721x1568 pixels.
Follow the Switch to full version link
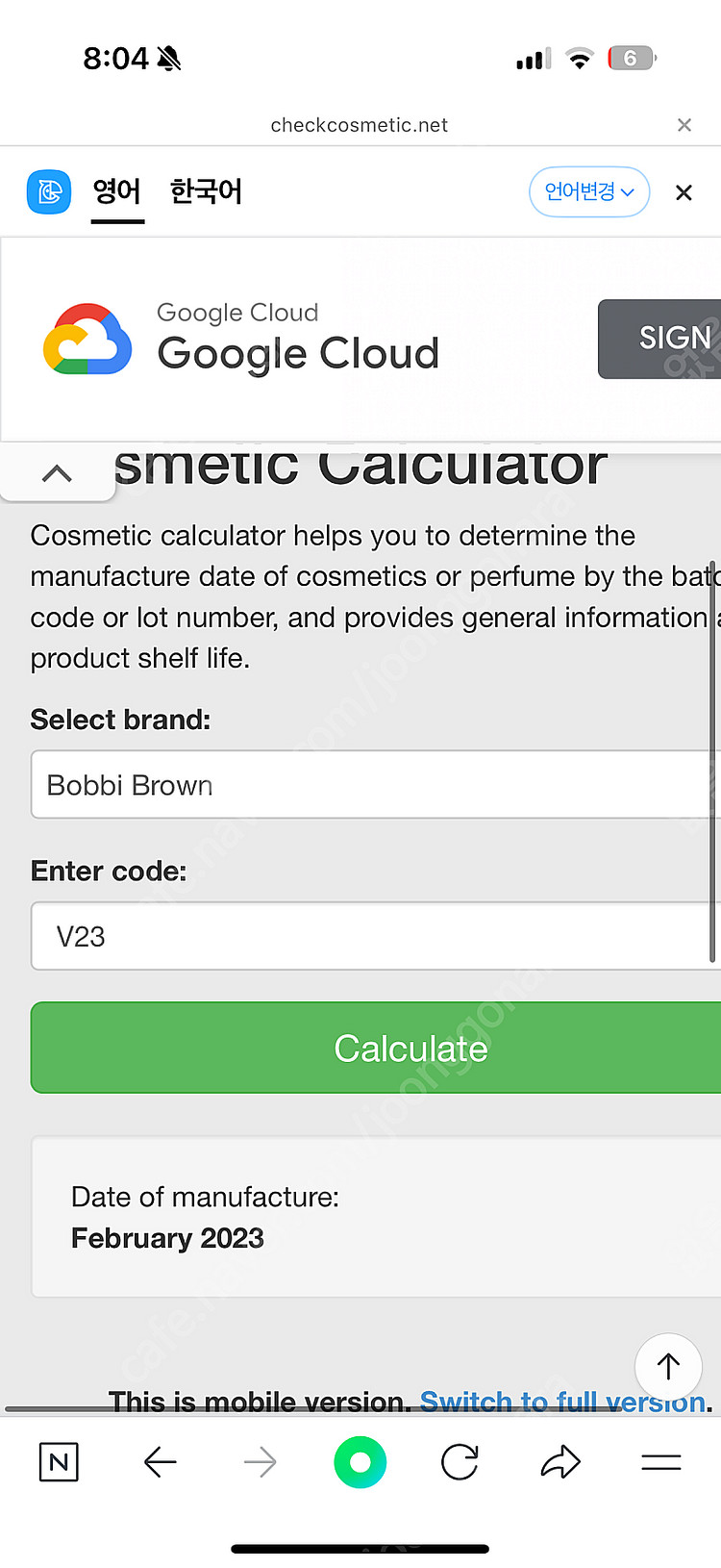point(562,1401)
